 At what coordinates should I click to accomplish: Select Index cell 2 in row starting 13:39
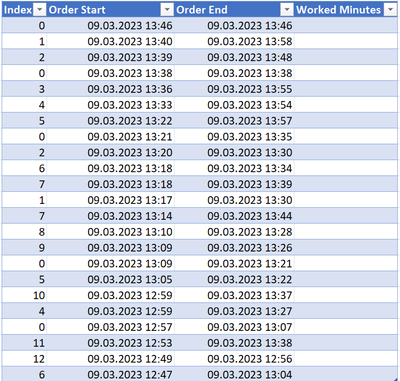tap(24, 57)
